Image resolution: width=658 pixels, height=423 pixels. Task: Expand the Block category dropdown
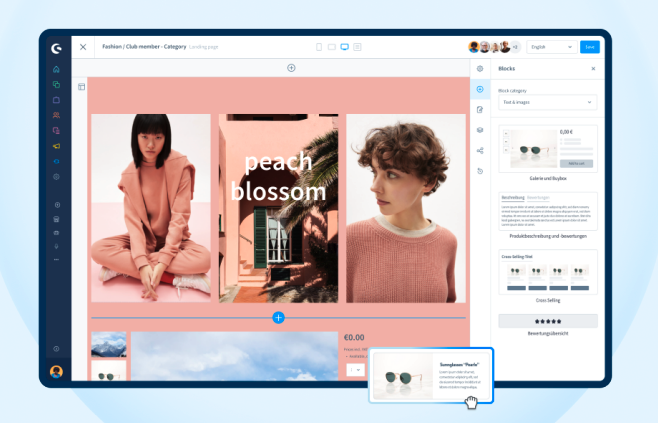[x=547, y=102]
